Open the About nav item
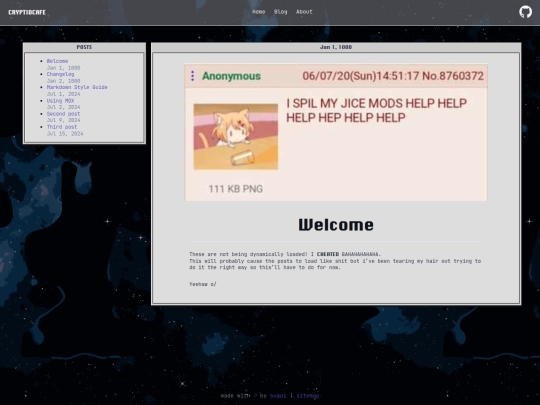Screen dimensions: 540x405 pyautogui.click(x=304, y=12)
